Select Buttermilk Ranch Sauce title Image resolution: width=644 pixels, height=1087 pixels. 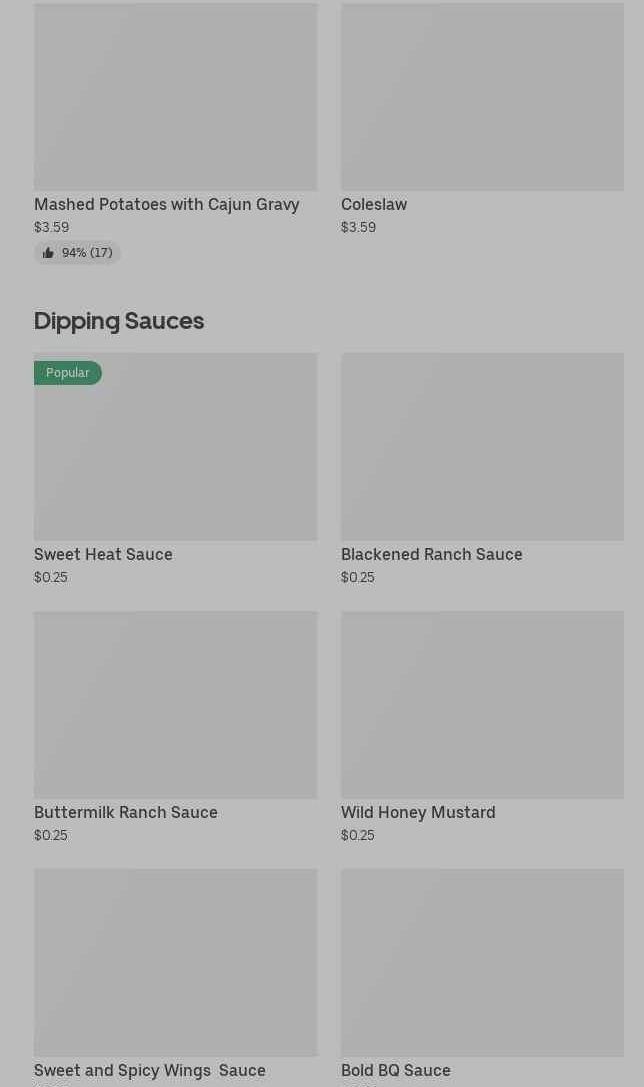point(126,812)
